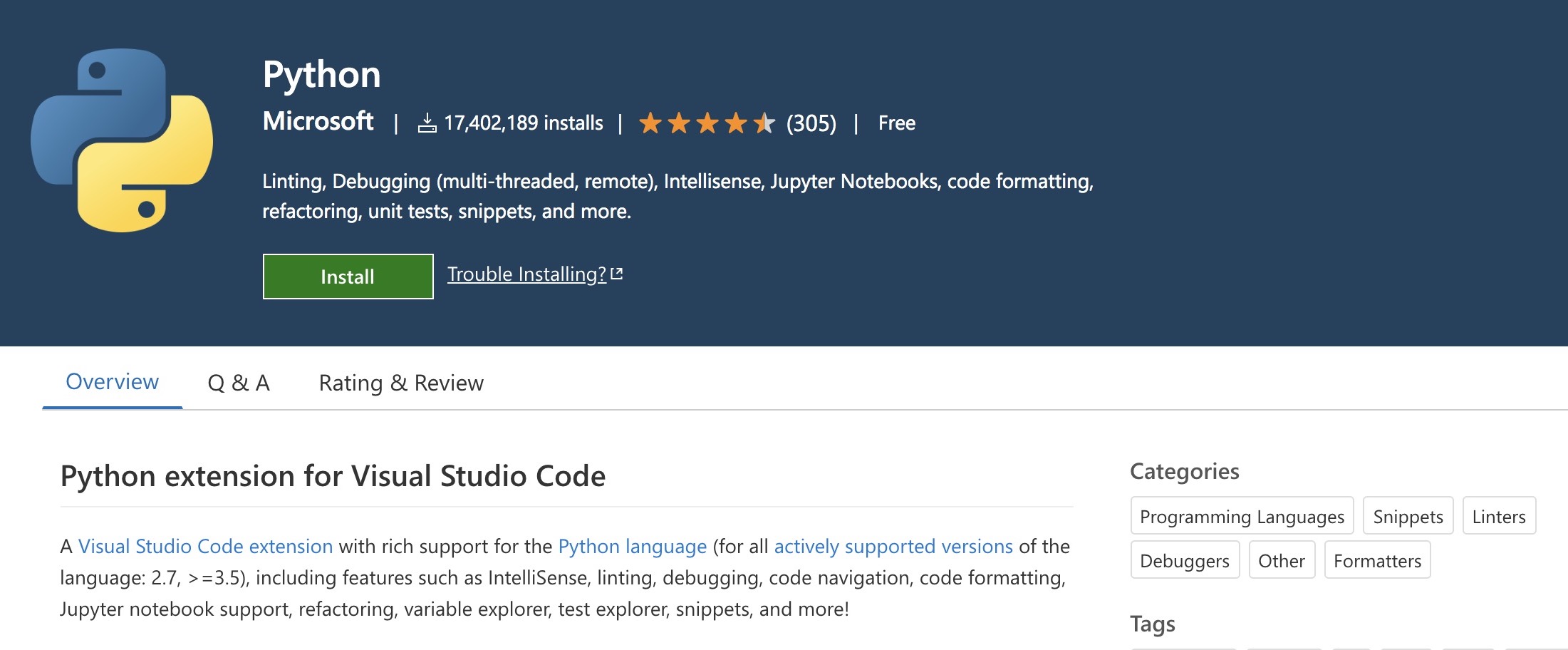Viewport: 1568px width, 650px height.
Task: Click the download installs icon
Action: pyautogui.click(x=427, y=123)
